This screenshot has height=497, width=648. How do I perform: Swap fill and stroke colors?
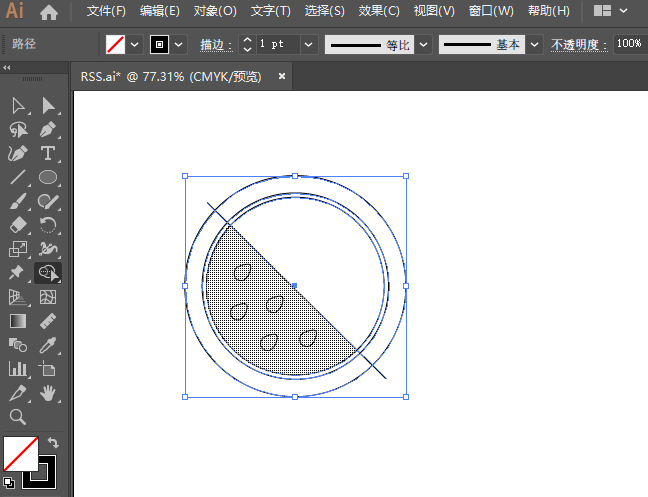tap(53, 443)
